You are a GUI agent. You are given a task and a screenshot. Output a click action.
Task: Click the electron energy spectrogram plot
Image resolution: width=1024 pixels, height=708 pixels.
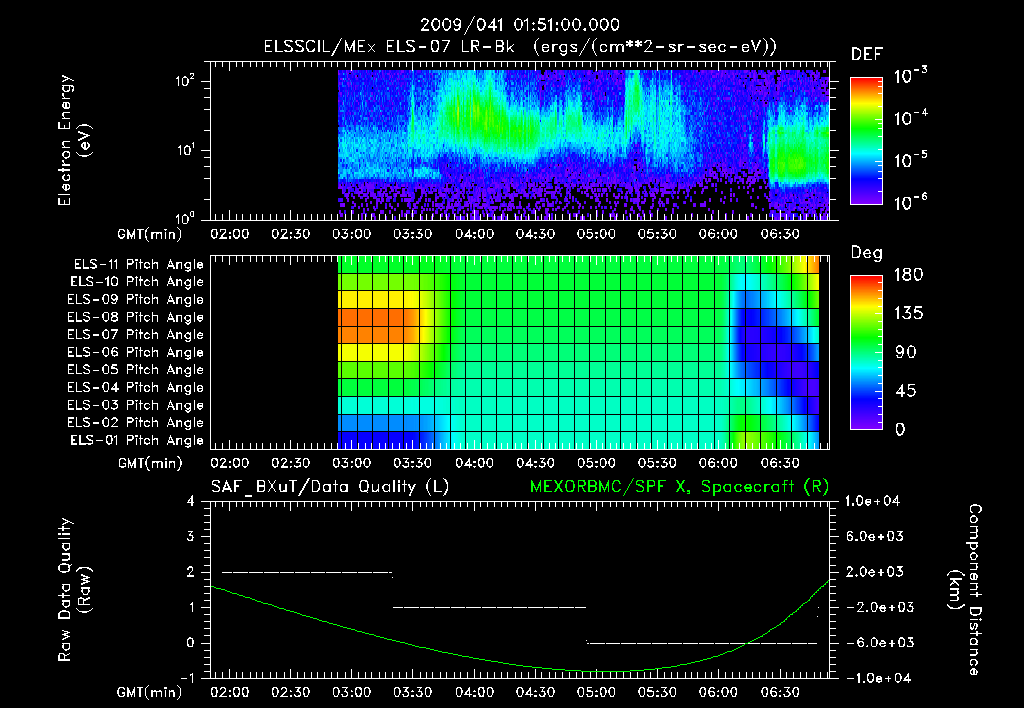pyautogui.click(x=519, y=141)
